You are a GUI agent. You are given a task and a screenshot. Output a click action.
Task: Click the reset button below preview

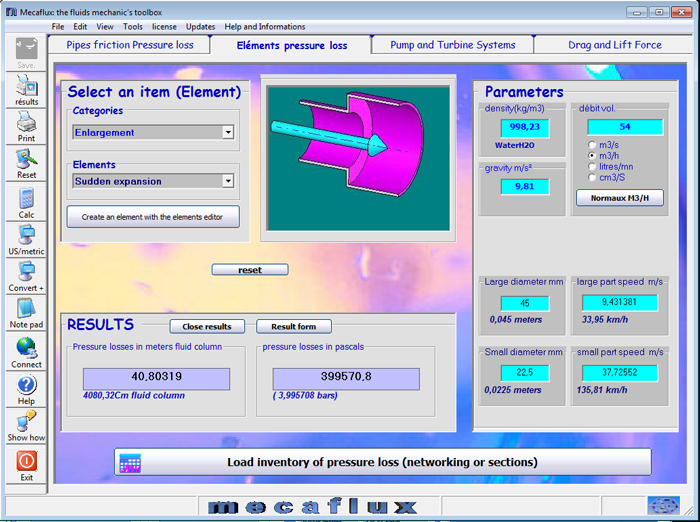click(x=250, y=270)
